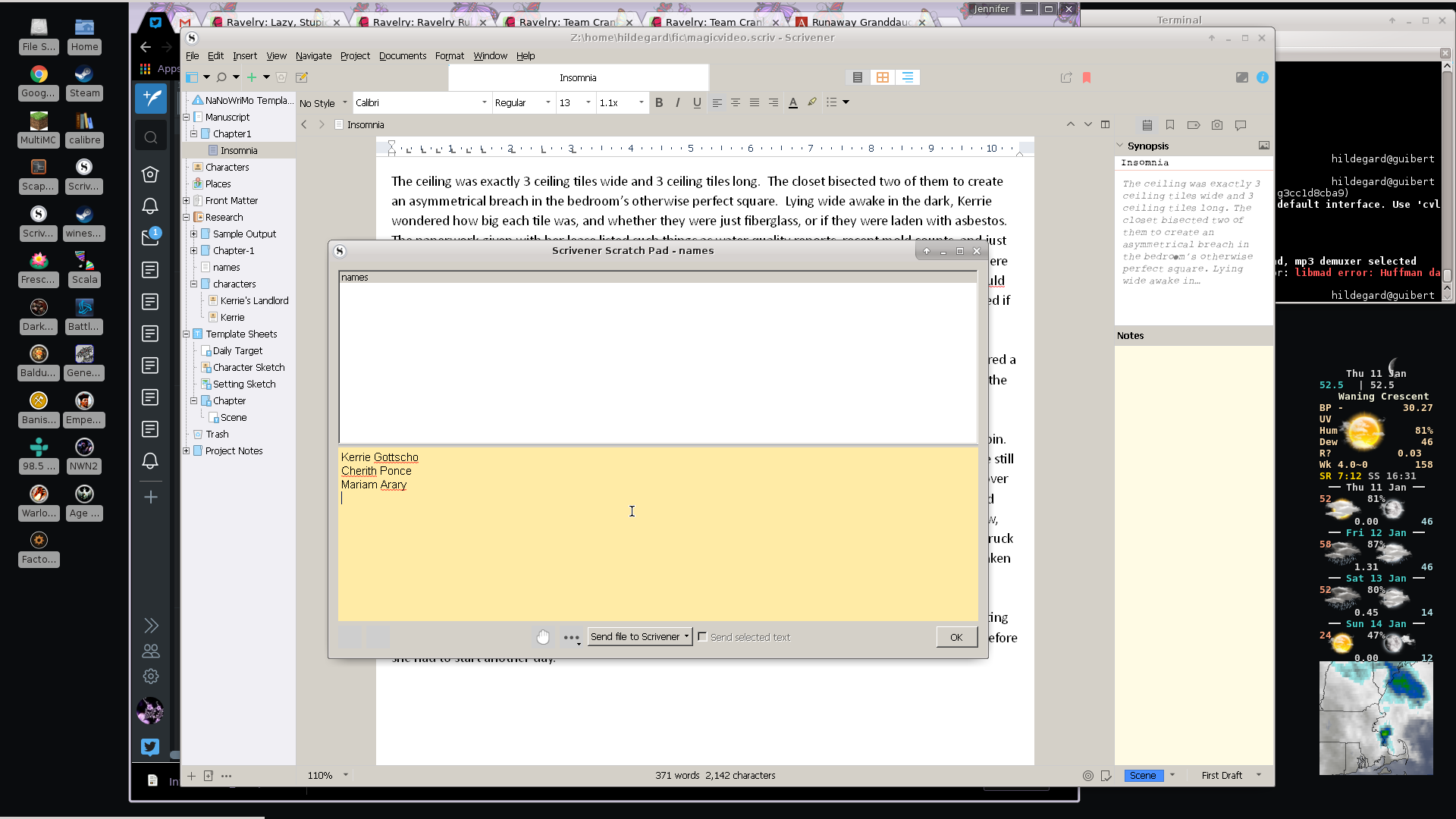The image size is (1456, 819).
Task: Click the Steam desktop shortcut
Action: coord(84,83)
